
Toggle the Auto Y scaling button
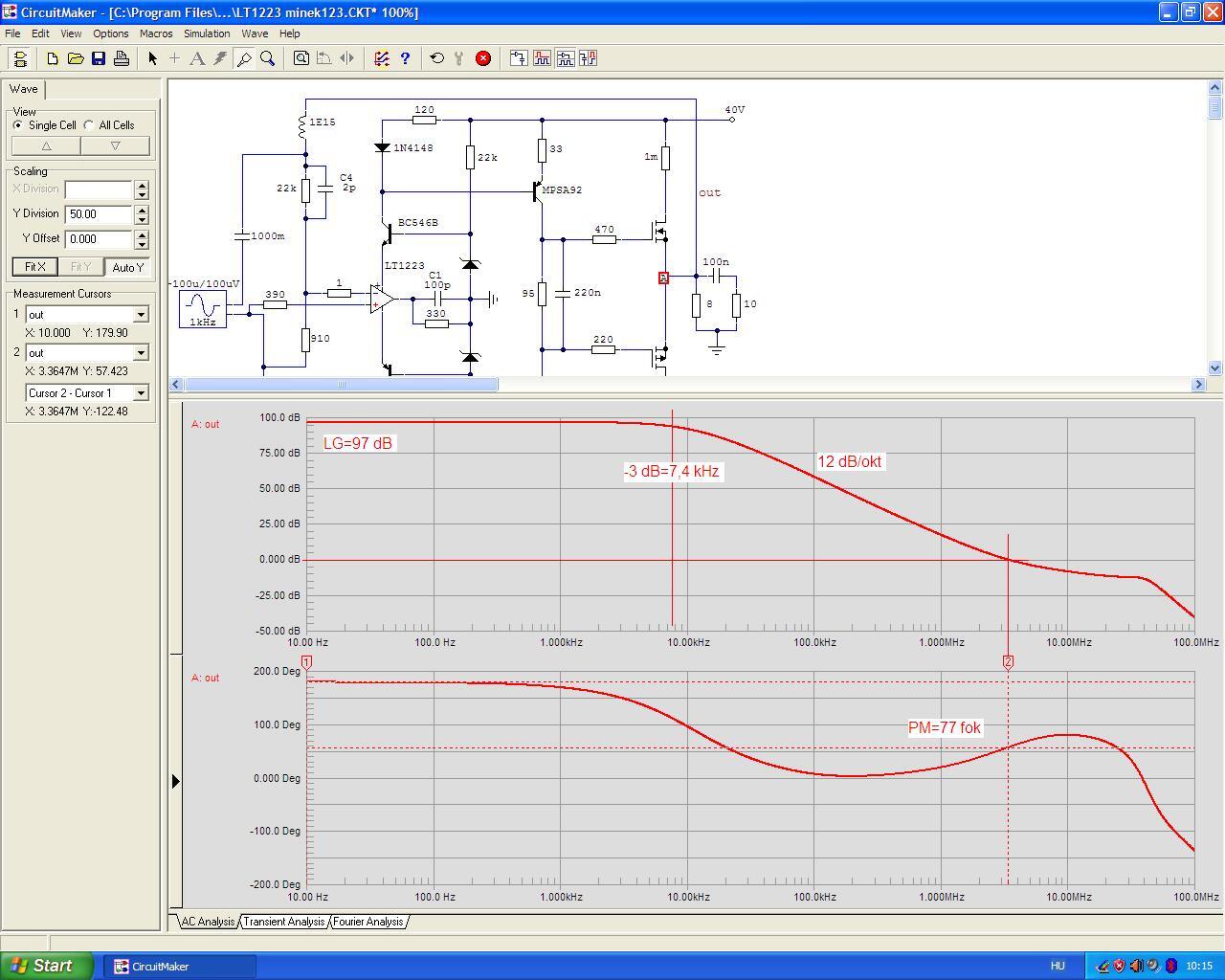[x=127, y=267]
